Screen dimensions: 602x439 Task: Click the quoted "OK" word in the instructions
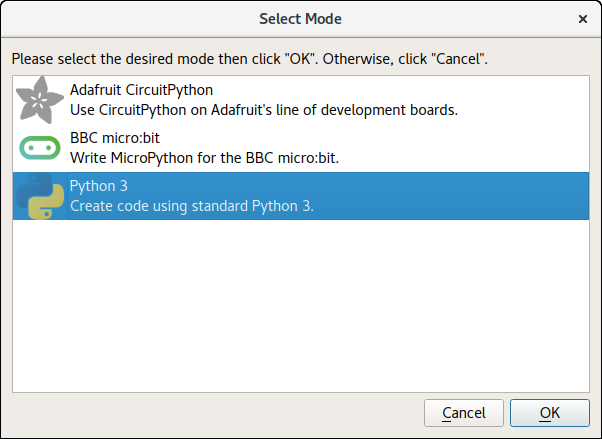(x=301, y=59)
